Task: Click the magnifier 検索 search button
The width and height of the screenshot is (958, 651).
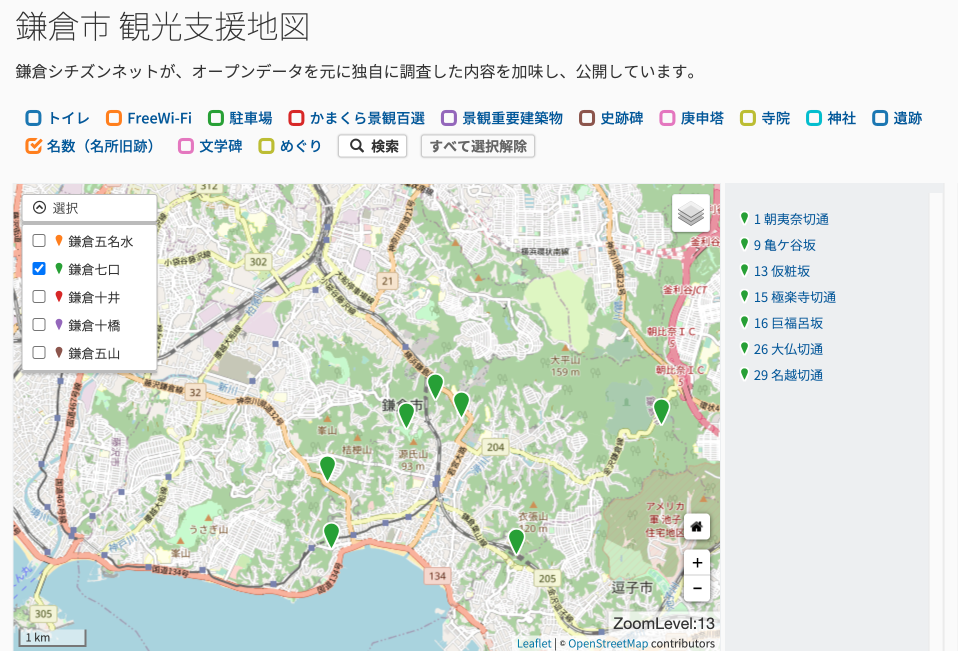Action: point(373,146)
